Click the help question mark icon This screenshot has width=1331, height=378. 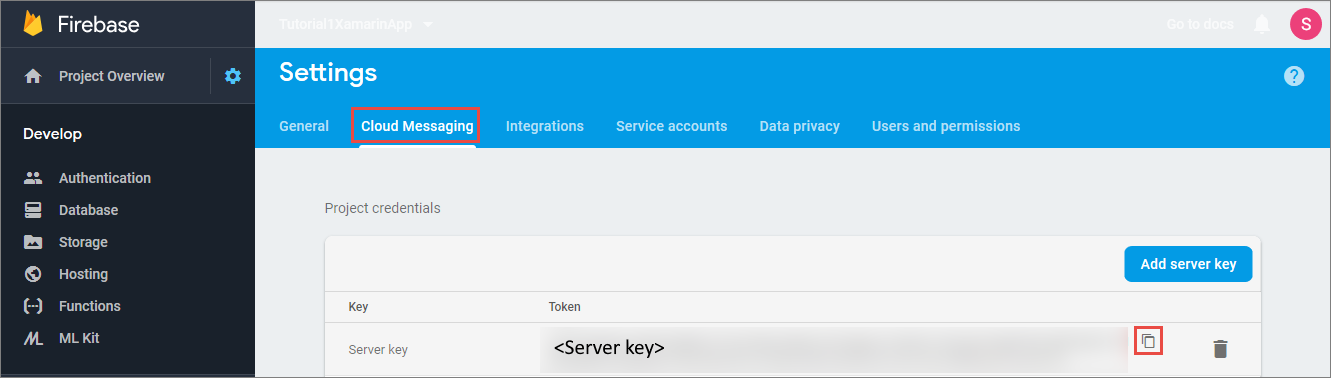[x=1294, y=76]
